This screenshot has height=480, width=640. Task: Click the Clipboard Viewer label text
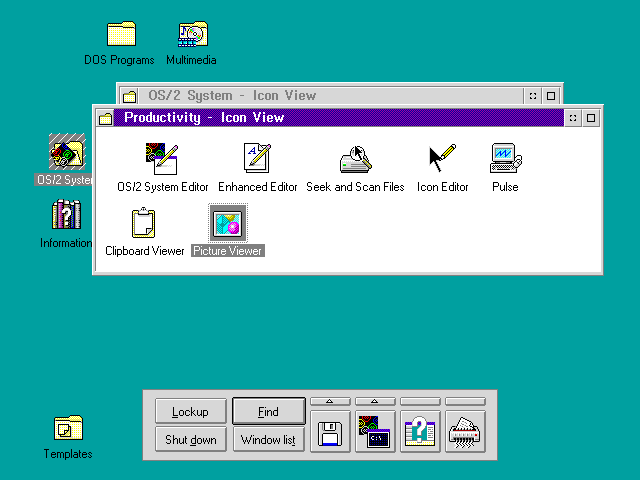click(144, 251)
